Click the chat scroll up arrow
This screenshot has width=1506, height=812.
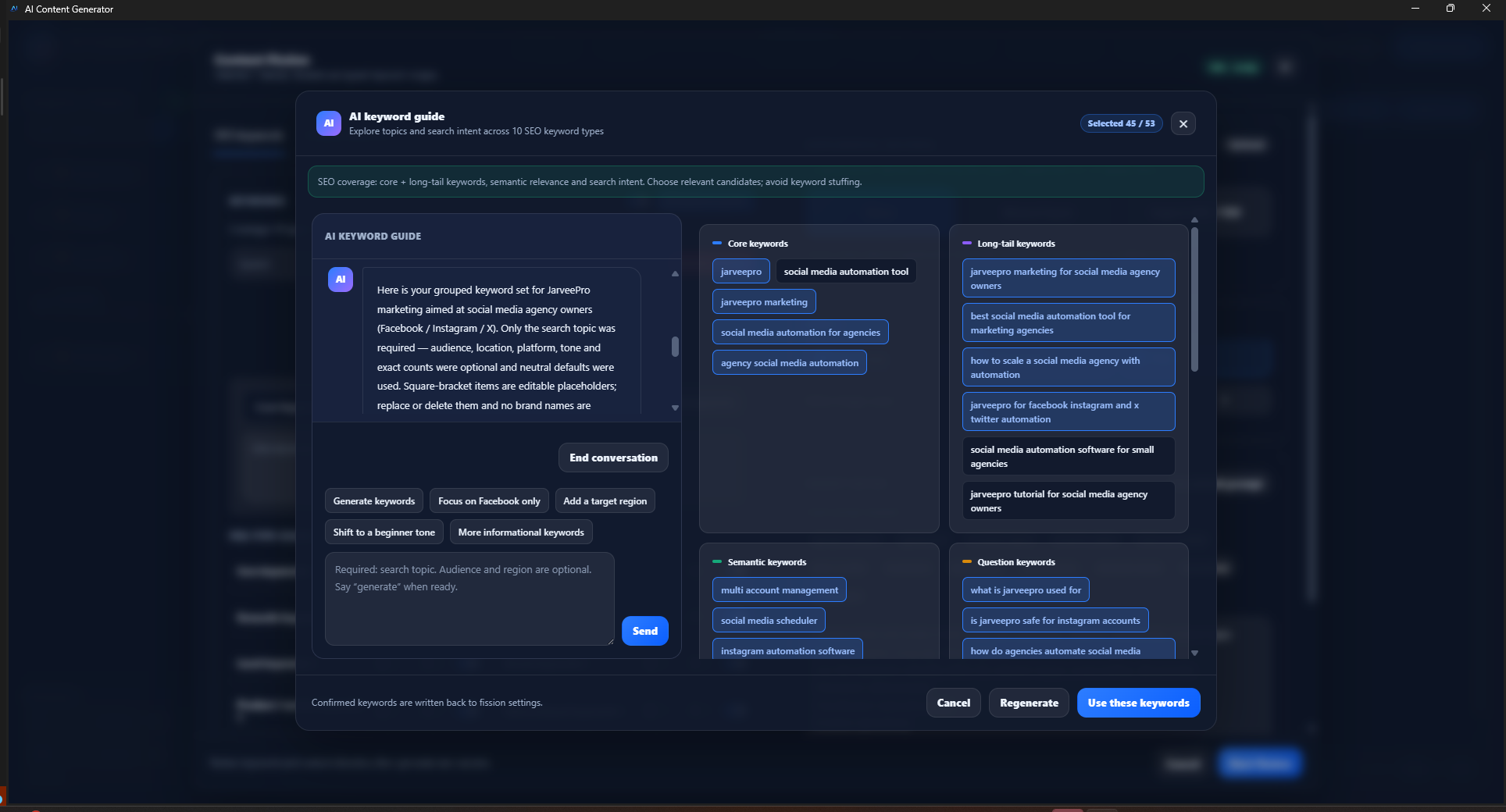(x=675, y=274)
